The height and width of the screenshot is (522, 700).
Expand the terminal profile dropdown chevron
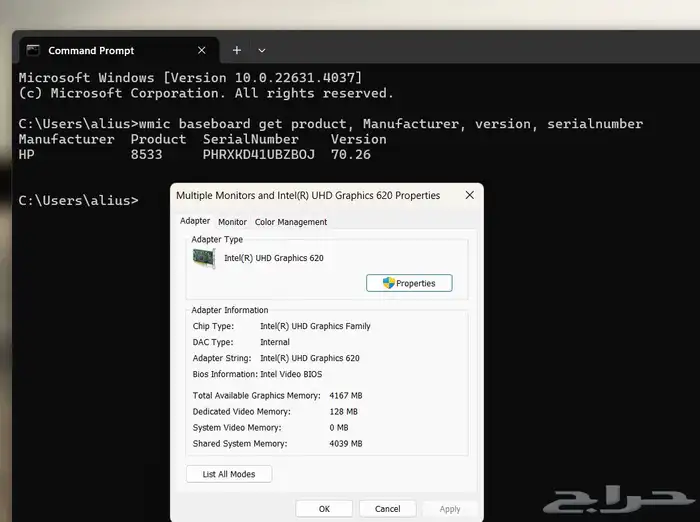click(x=262, y=50)
